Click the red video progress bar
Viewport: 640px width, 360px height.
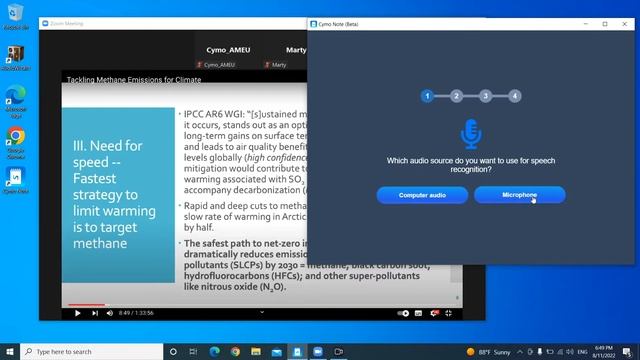86,304
